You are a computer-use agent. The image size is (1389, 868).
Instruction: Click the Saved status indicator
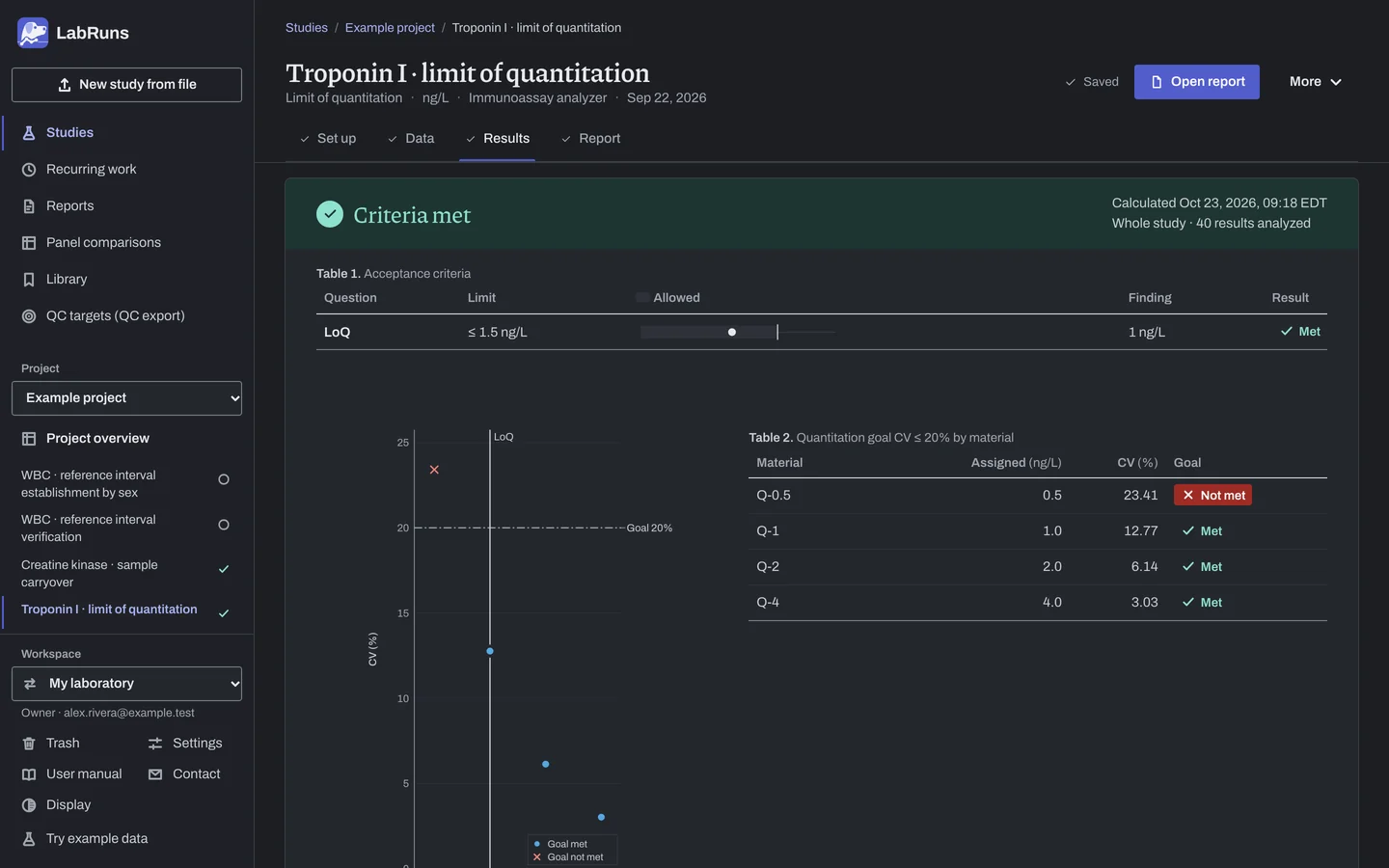point(1092,82)
